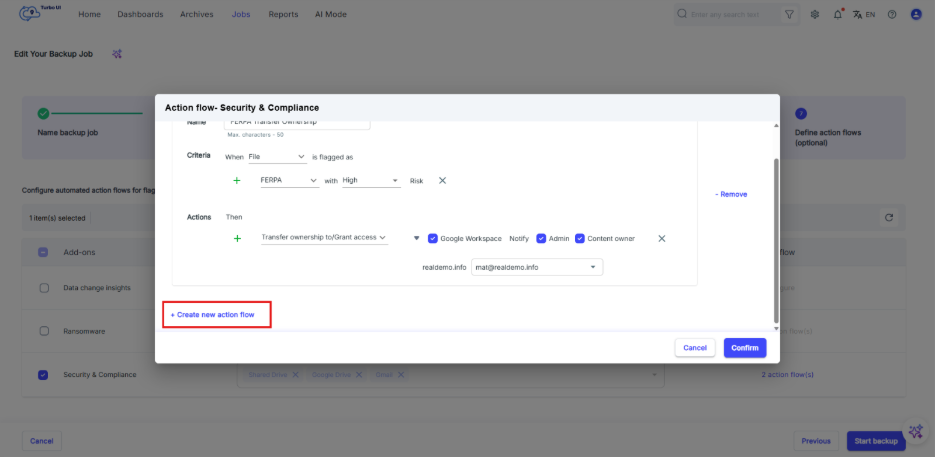This screenshot has width=936, height=457.
Task: Open the user profile avatar
Action: pos(915,15)
